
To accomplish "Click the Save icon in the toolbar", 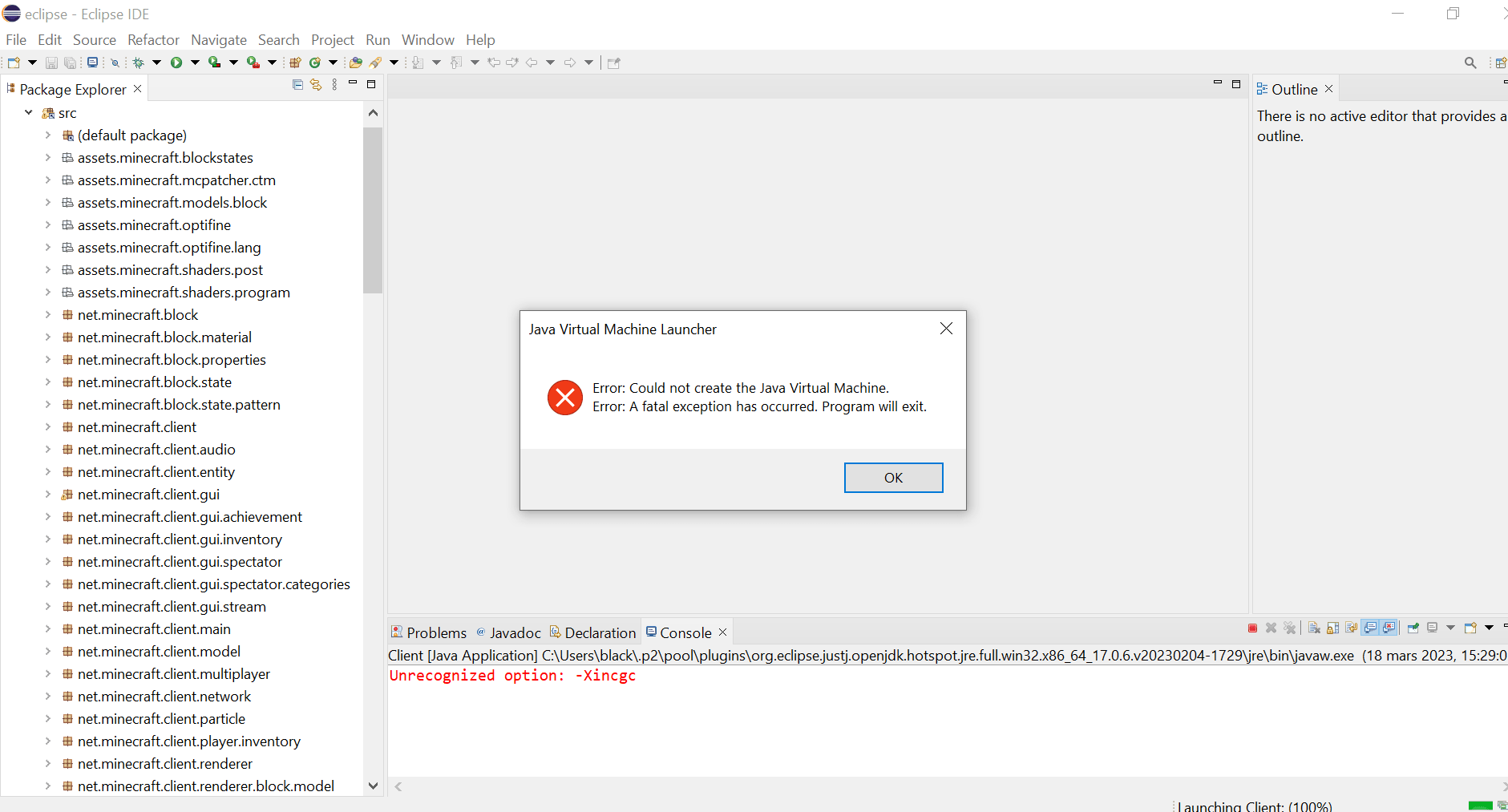I will 51,63.
